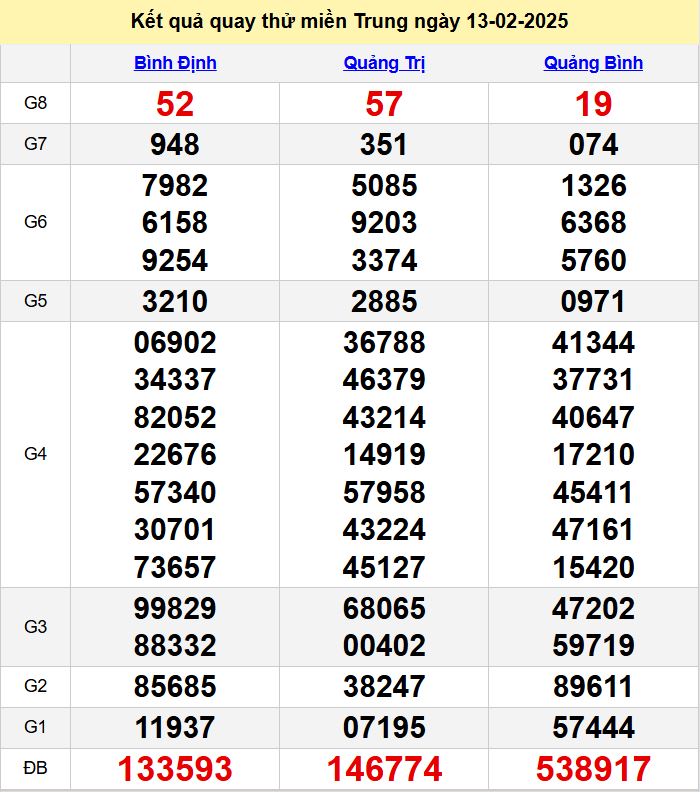Click special prize number 538917
This screenshot has width=700, height=792.
pyautogui.click(x=593, y=769)
